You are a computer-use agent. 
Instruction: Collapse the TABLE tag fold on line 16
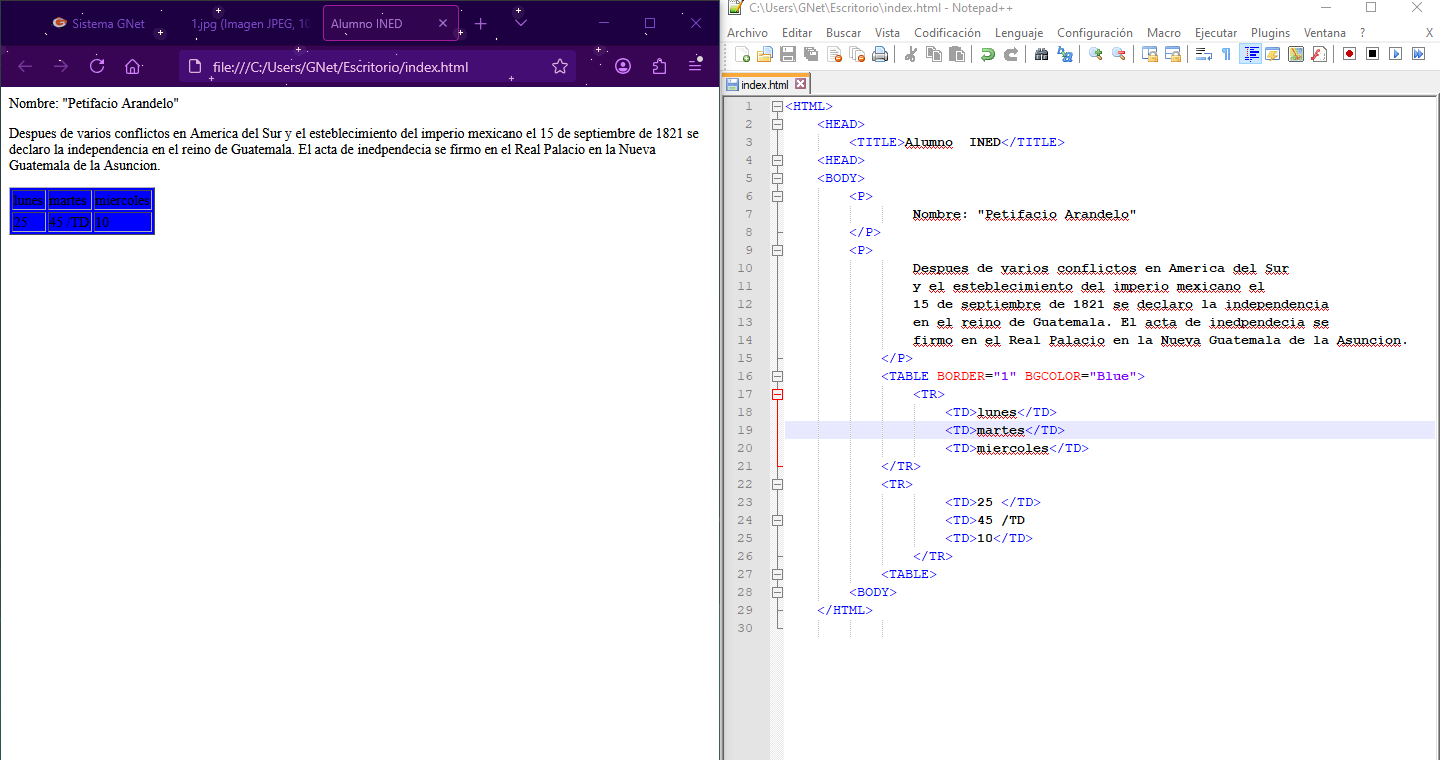777,376
